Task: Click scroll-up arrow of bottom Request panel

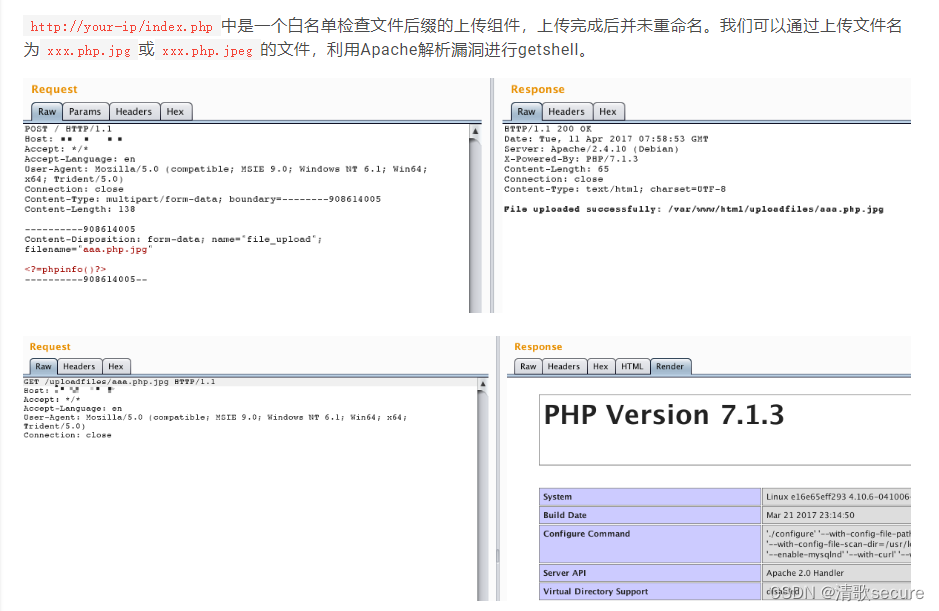Action: [x=483, y=384]
